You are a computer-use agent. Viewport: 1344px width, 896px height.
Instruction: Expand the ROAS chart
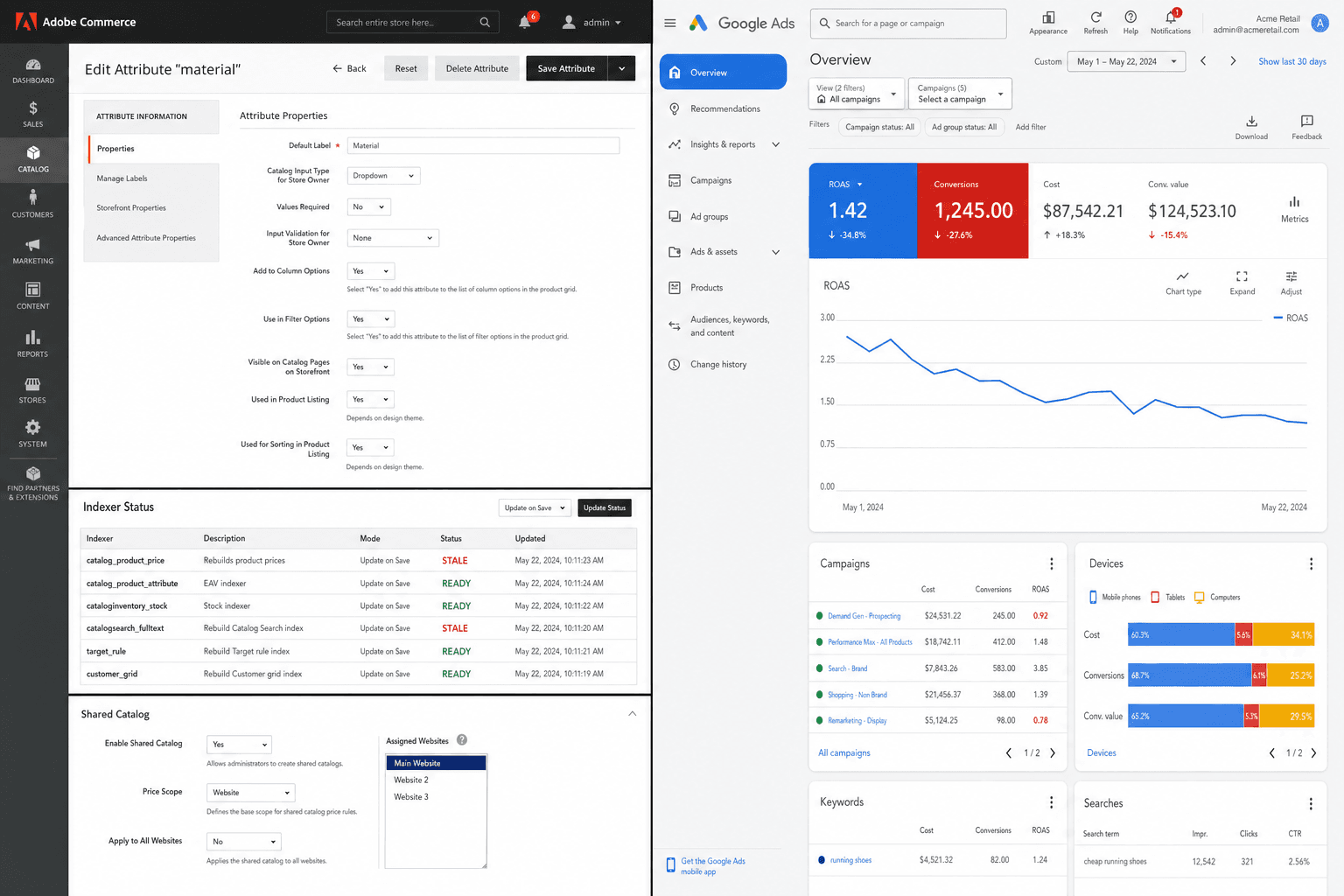(1242, 283)
